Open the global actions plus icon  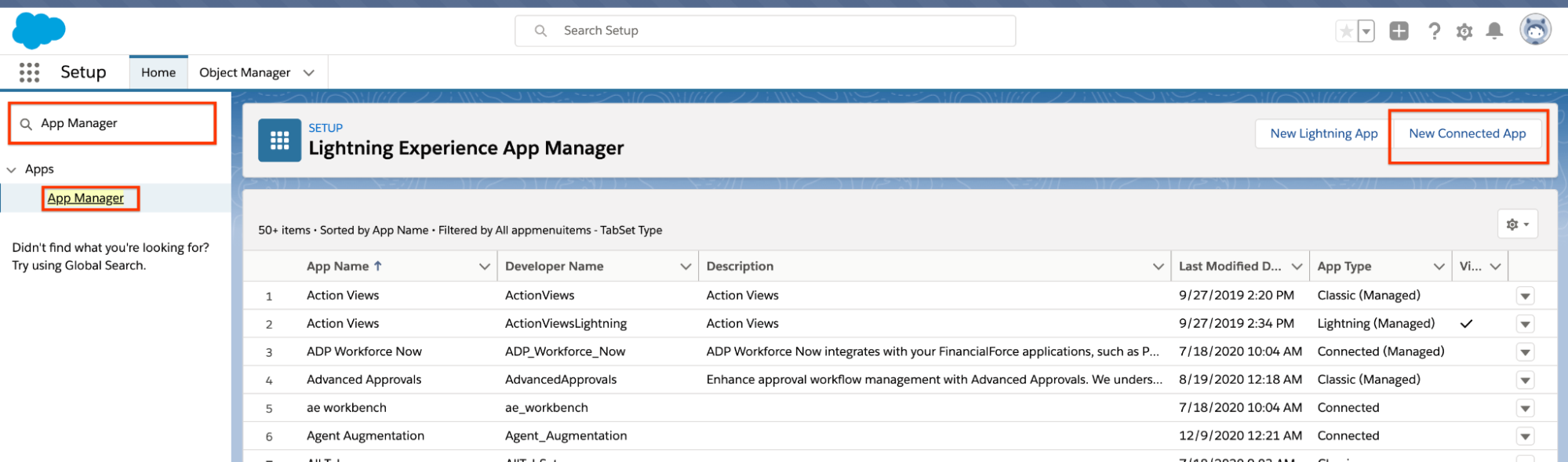point(1399,31)
